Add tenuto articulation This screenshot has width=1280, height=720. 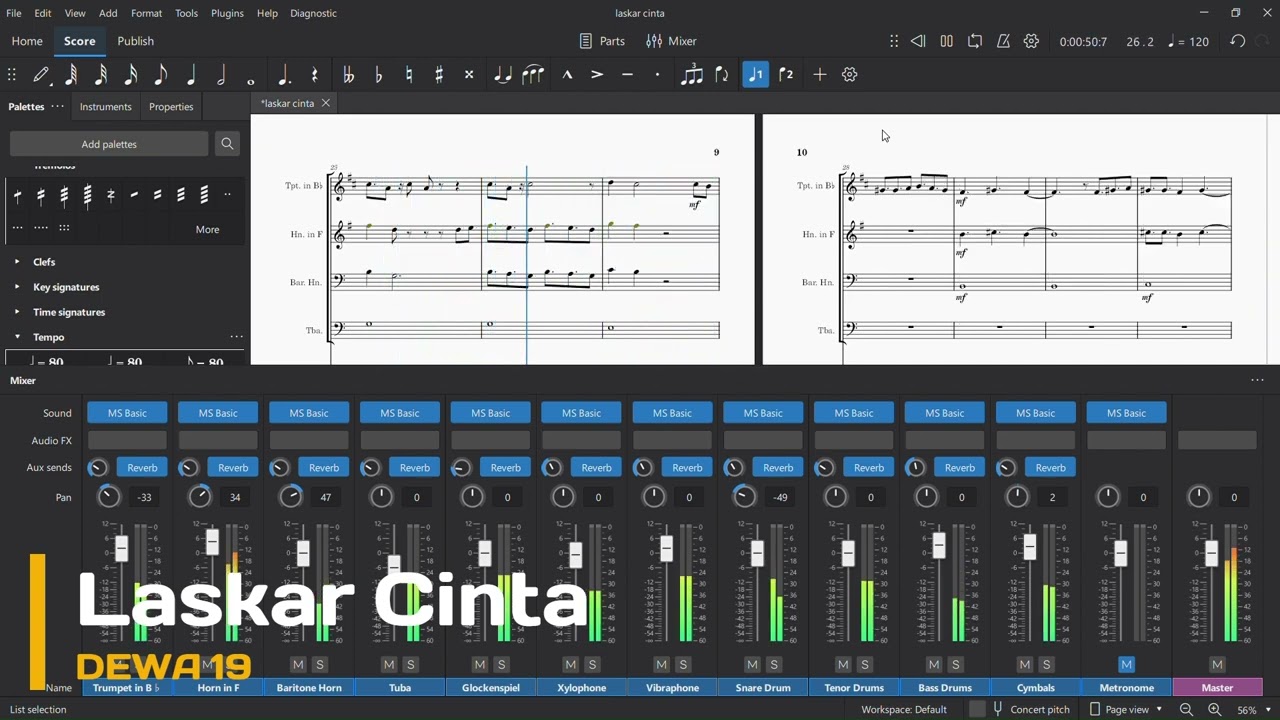tap(627, 75)
